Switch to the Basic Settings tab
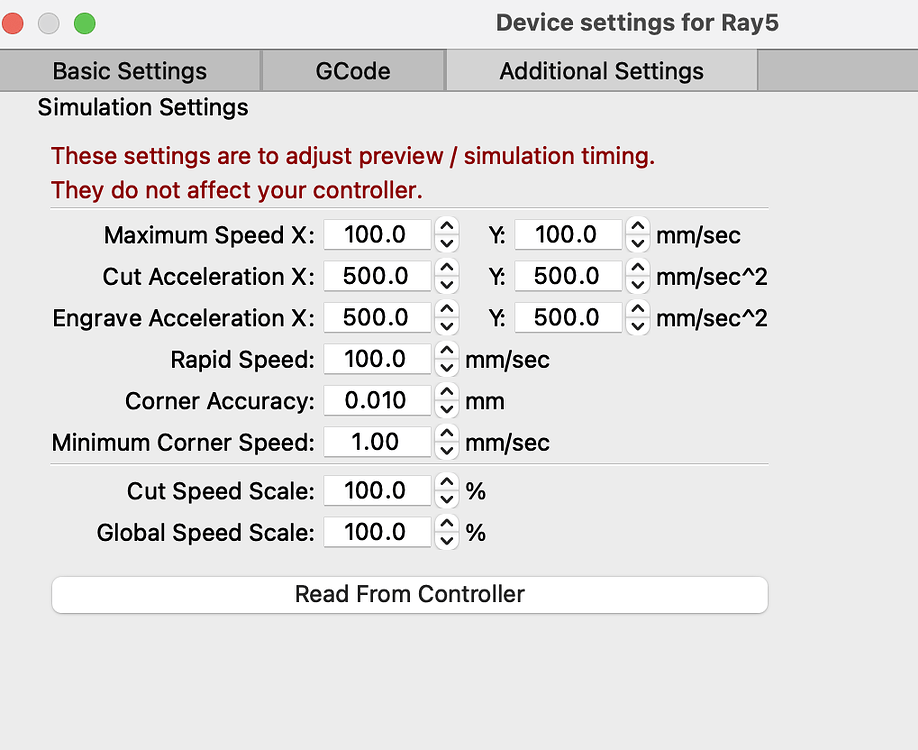Image resolution: width=918 pixels, height=750 pixels. 128,70
